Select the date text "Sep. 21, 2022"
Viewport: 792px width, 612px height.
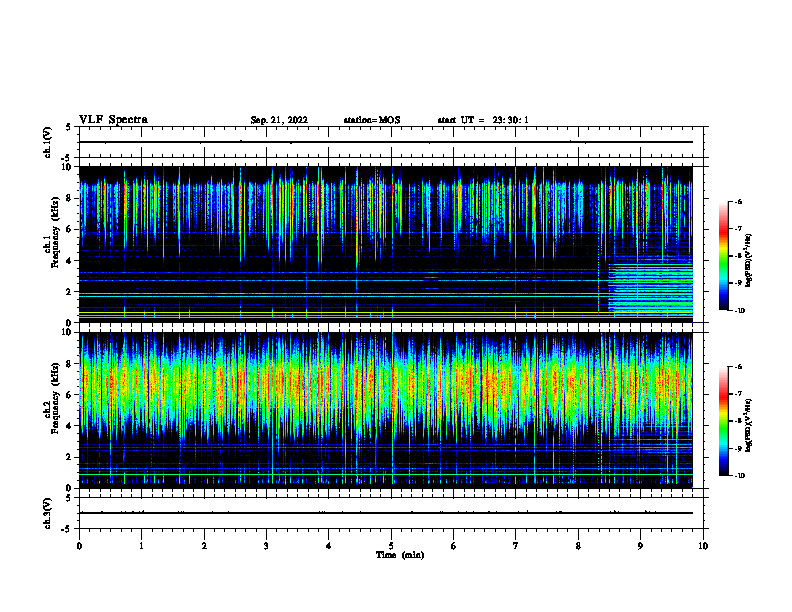pyautogui.click(x=279, y=120)
